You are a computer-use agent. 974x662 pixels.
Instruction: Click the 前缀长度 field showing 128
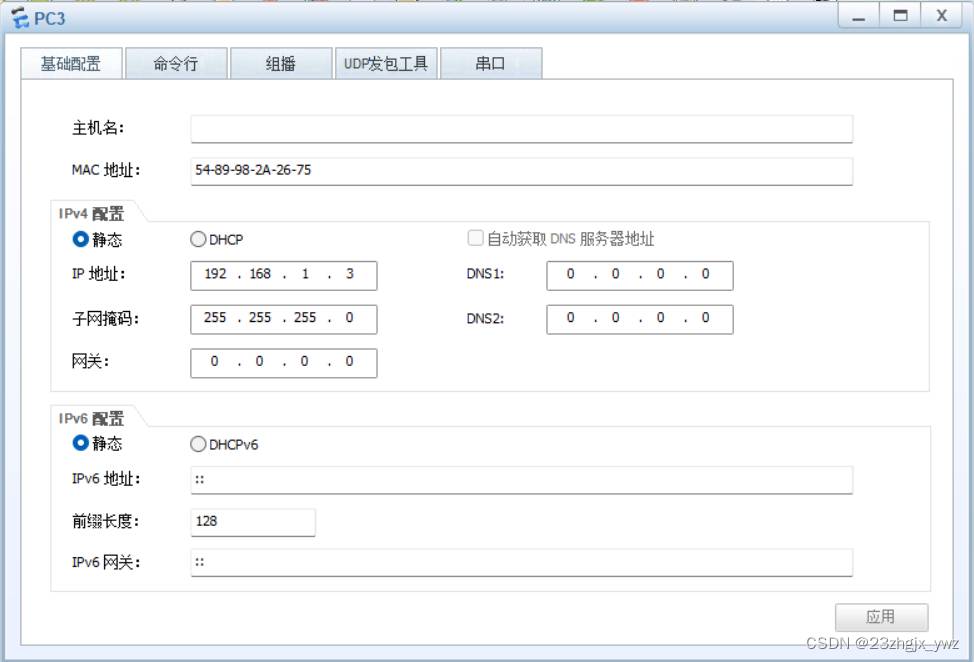point(253,522)
